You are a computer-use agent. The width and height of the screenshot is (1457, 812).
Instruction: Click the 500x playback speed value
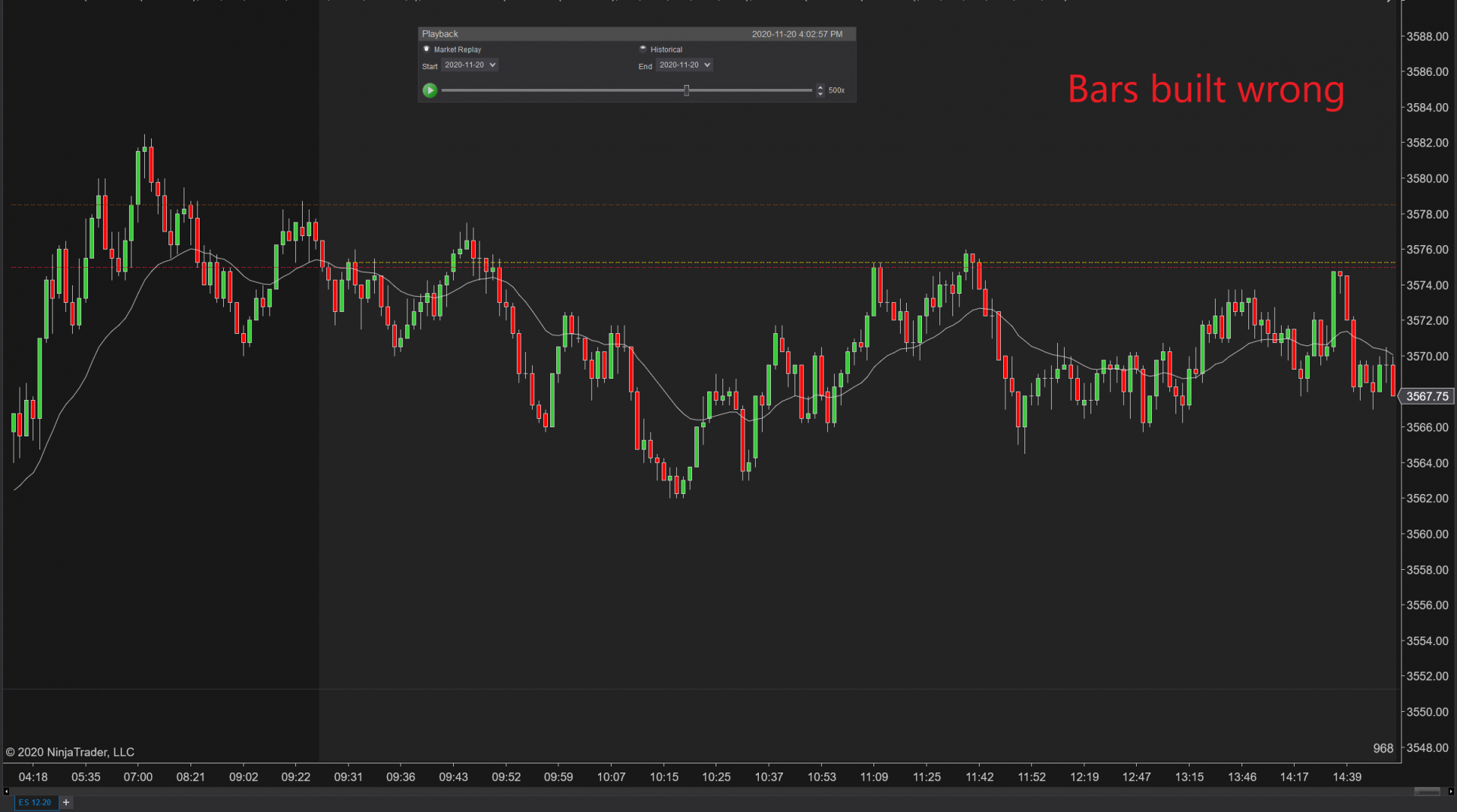point(836,90)
